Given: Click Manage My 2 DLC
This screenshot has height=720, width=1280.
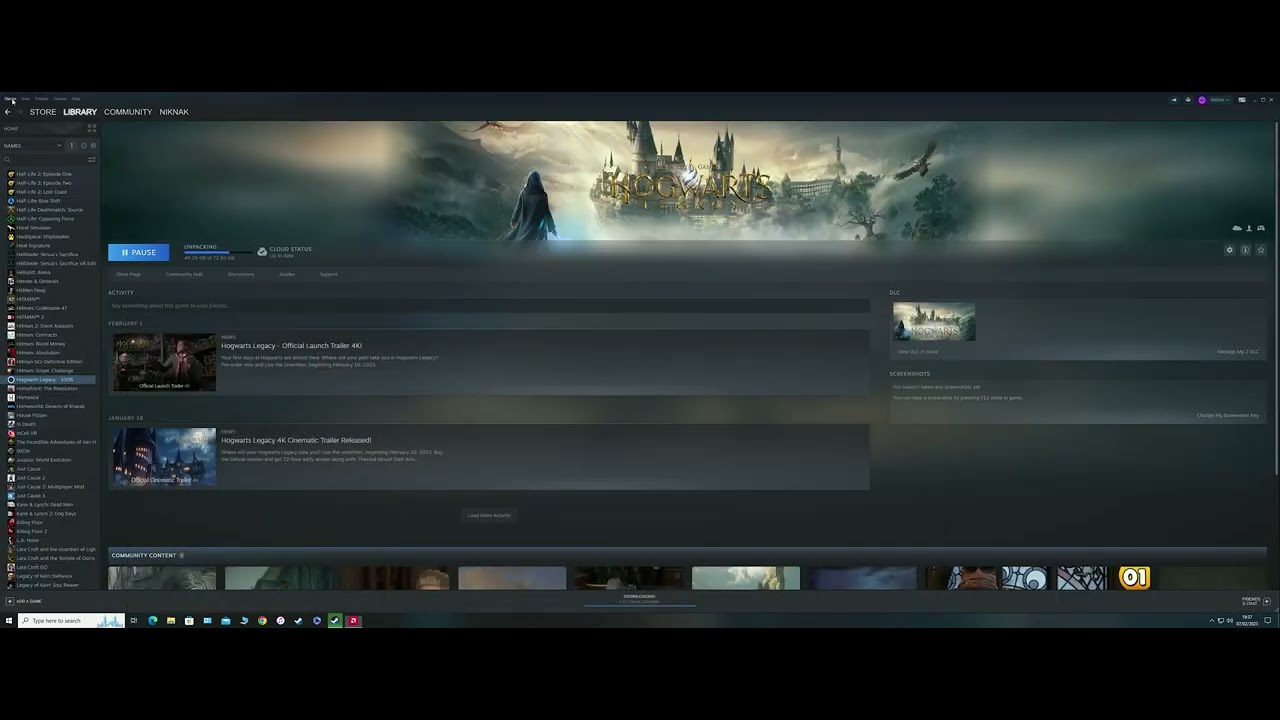Looking at the screenshot, I should tap(1238, 352).
